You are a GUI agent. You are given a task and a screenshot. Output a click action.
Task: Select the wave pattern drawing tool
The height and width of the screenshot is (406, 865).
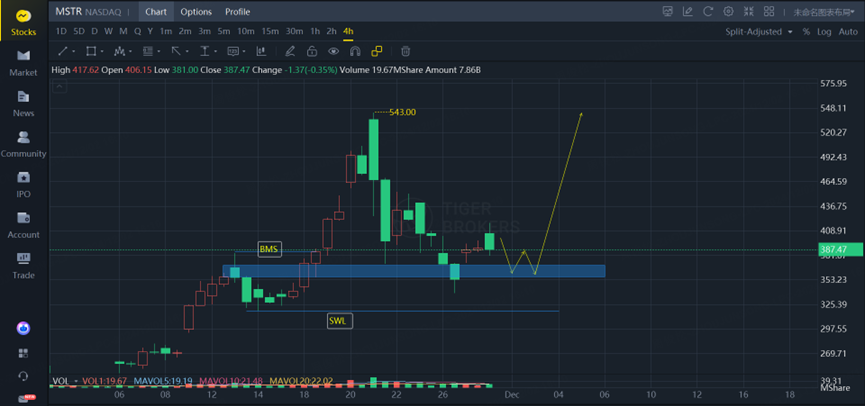click(119, 51)
